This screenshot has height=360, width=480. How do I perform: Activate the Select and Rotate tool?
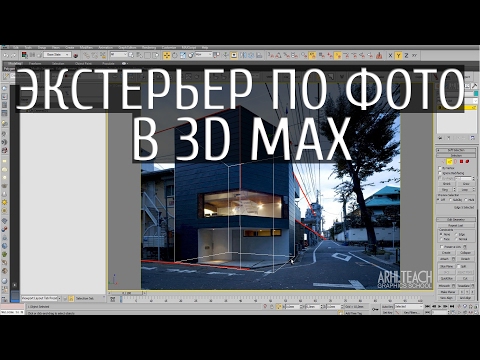(x=175, y=55)
